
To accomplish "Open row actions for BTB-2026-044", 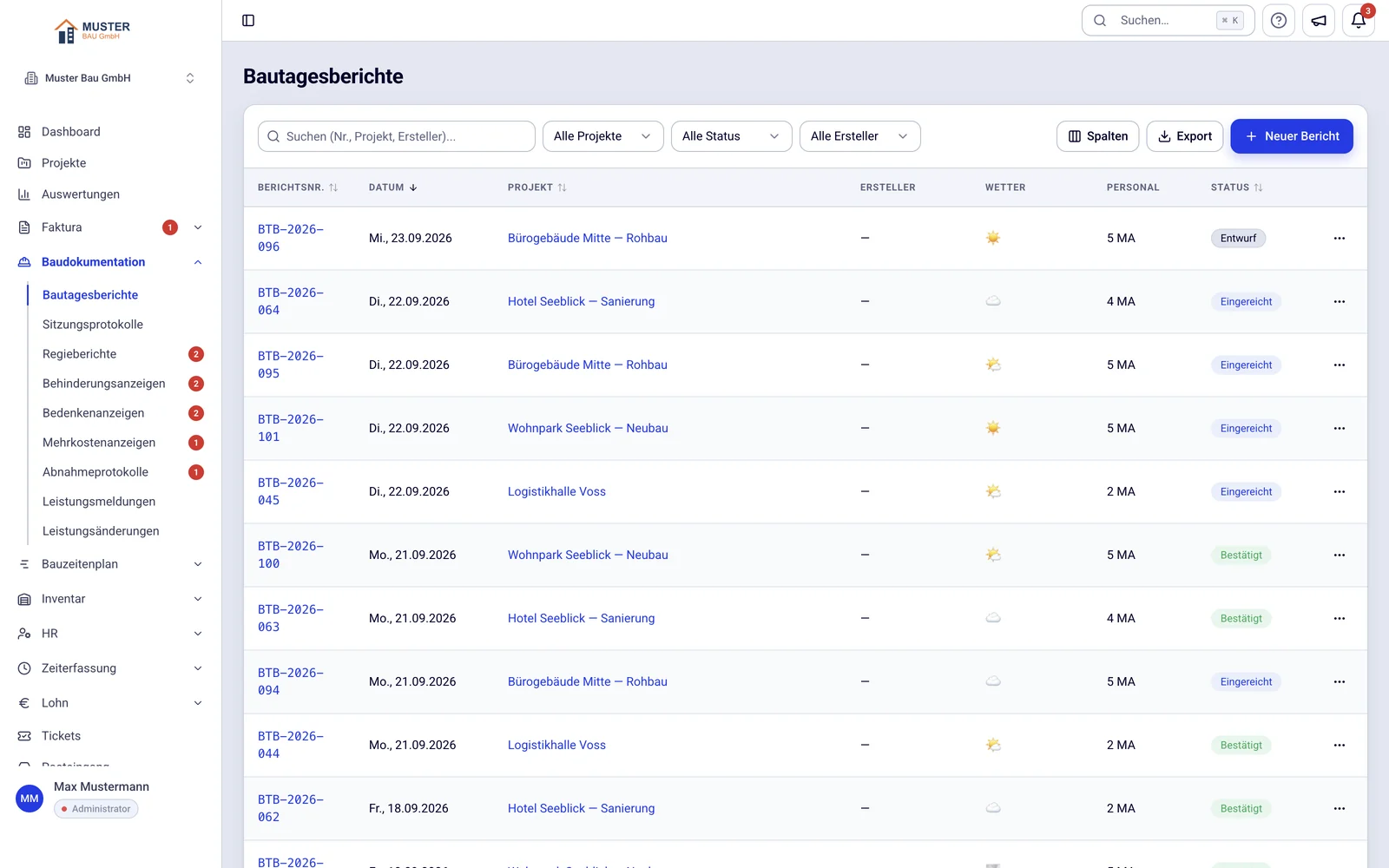I will click(x=1340, y=745).
